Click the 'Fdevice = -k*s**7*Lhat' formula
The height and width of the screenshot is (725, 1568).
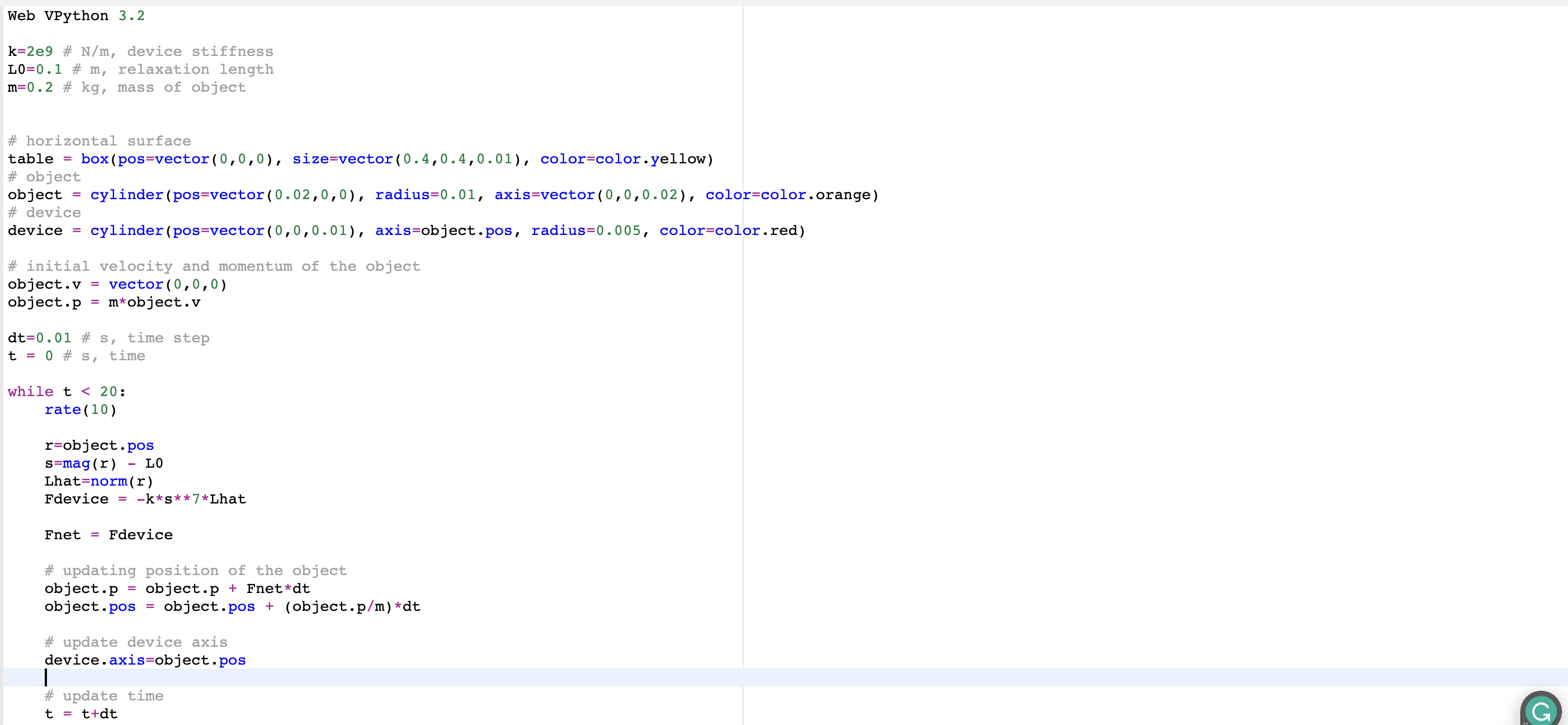pos(145,499)
